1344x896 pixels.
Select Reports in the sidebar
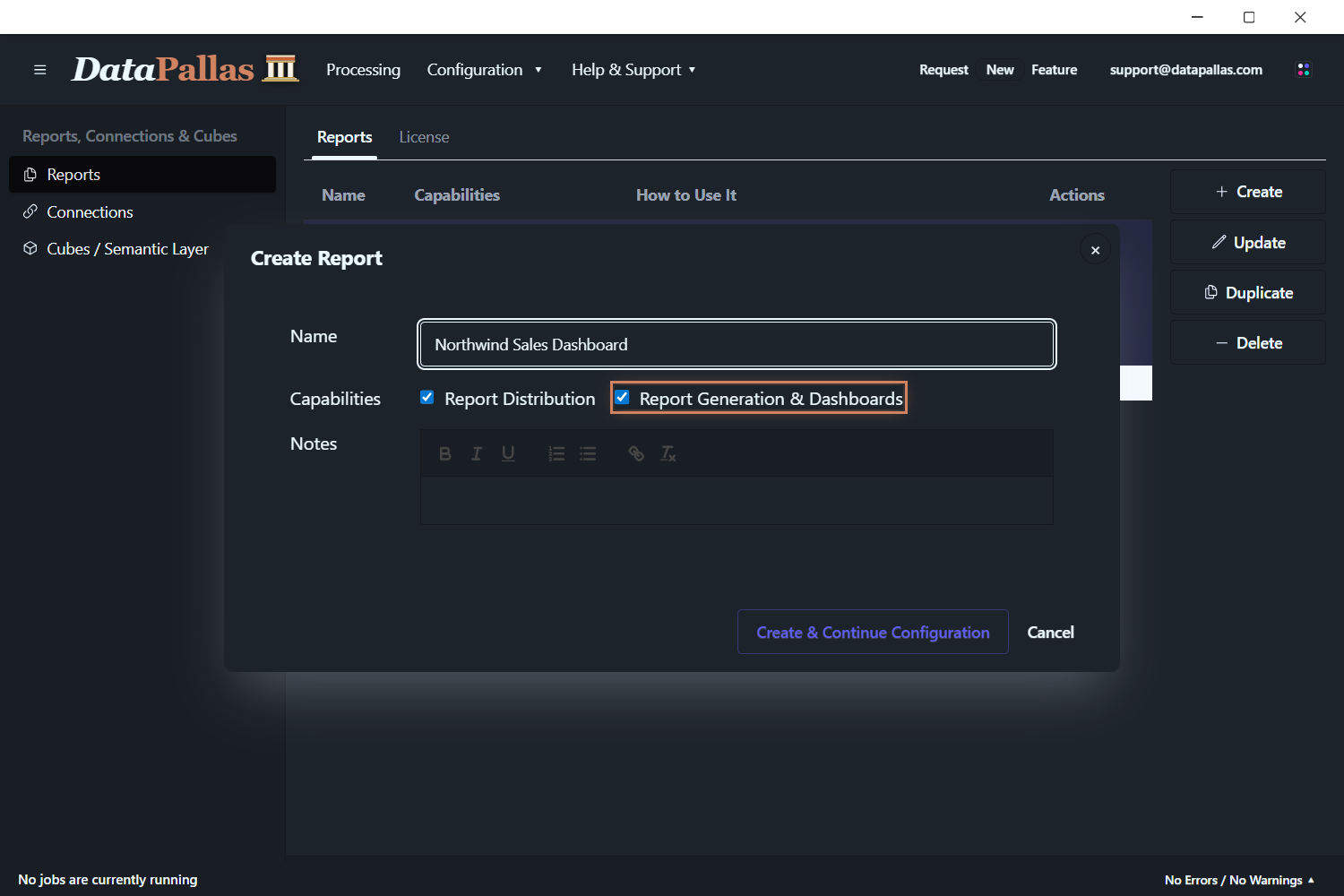142,175
